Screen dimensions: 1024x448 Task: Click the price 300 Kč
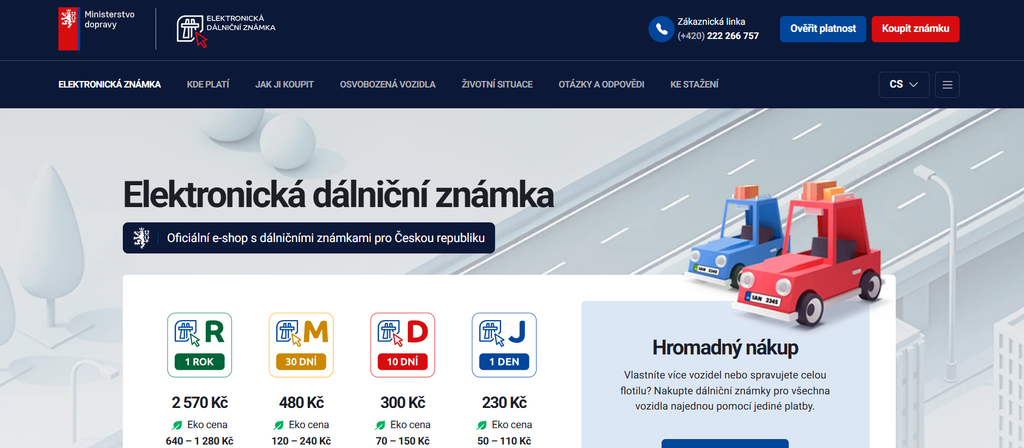coord(402,402)
